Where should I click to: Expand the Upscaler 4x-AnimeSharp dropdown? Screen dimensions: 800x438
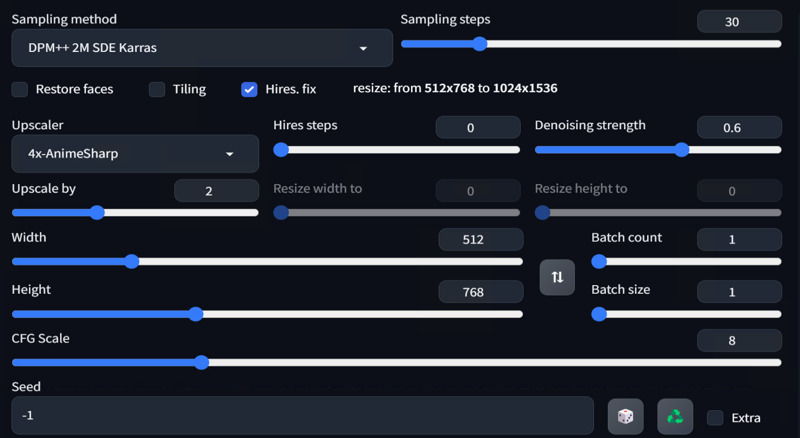pos(135,154)
